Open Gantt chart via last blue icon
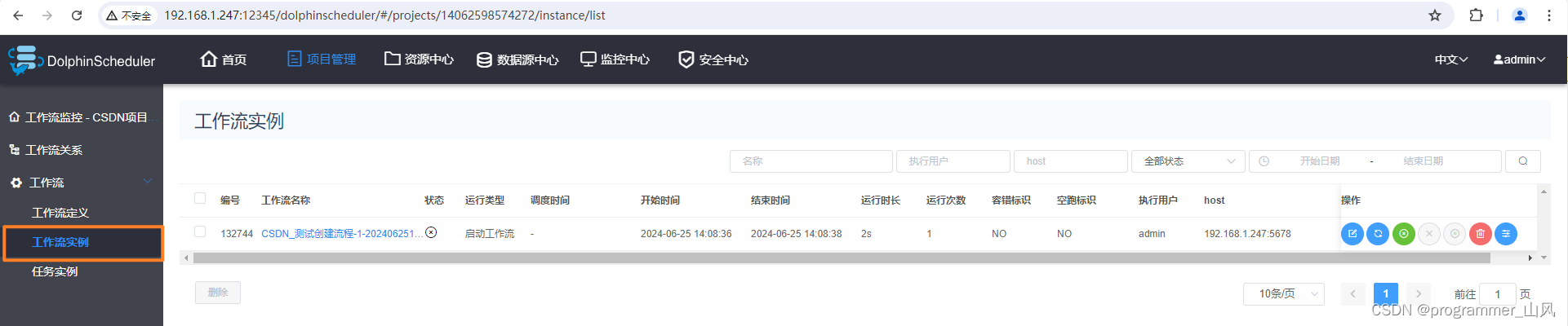1568x326 pixels. 1506,234
